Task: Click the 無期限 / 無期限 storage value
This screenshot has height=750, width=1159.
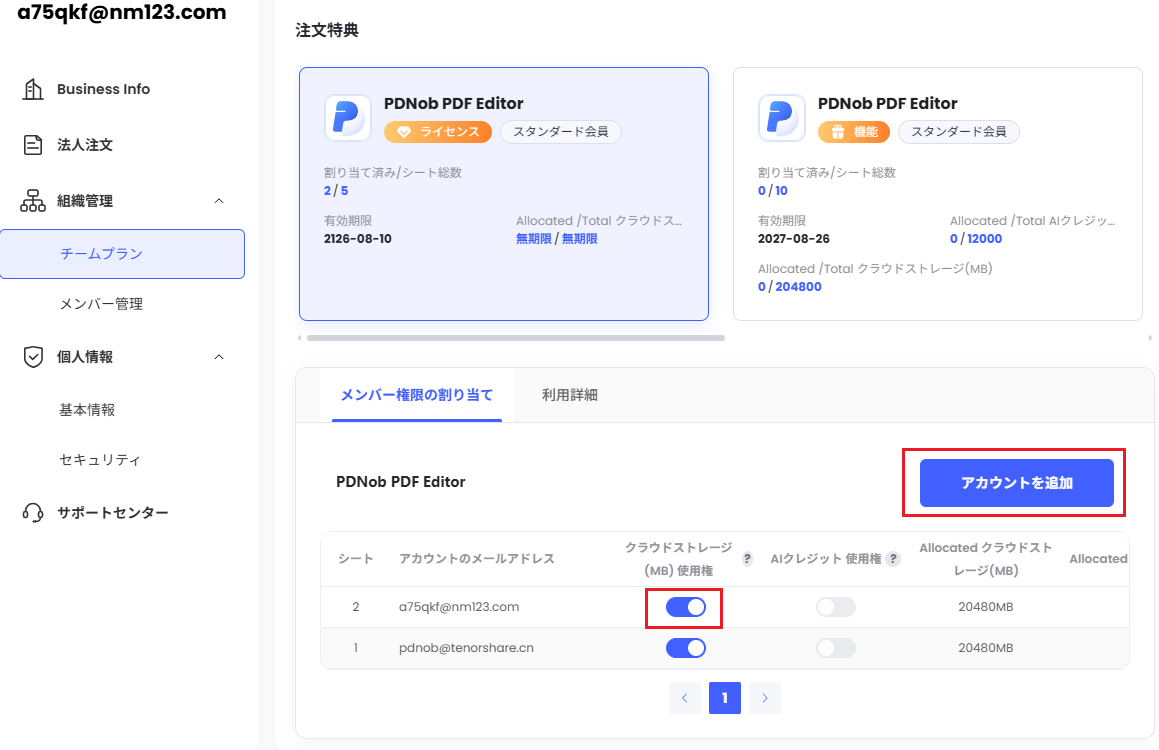Action: point(557,239)
